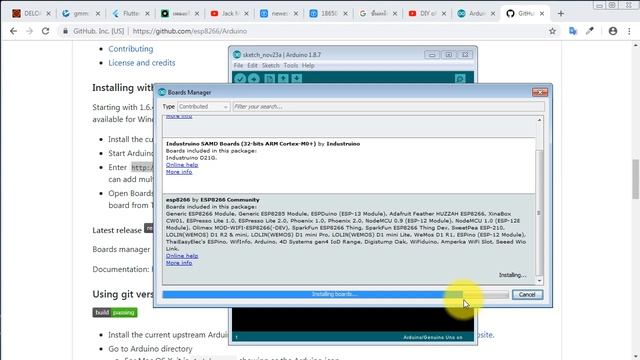
Task: Click the Installing... status text
Action: pos(512,275)
